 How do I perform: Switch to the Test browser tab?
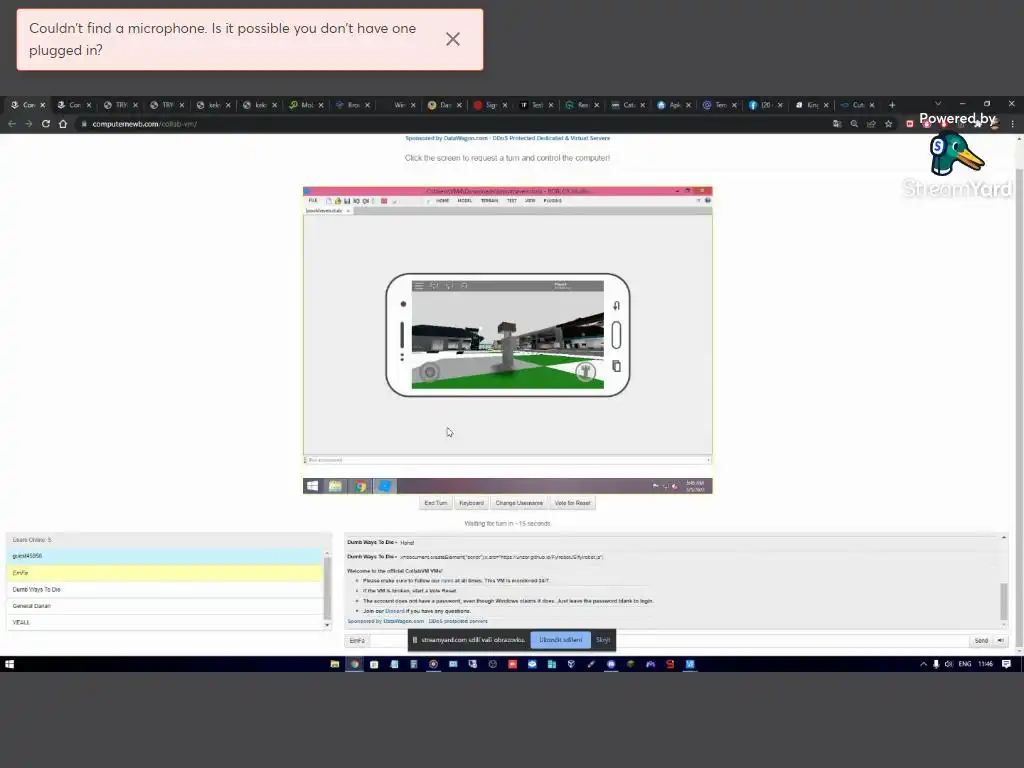[x=537, y=104]
